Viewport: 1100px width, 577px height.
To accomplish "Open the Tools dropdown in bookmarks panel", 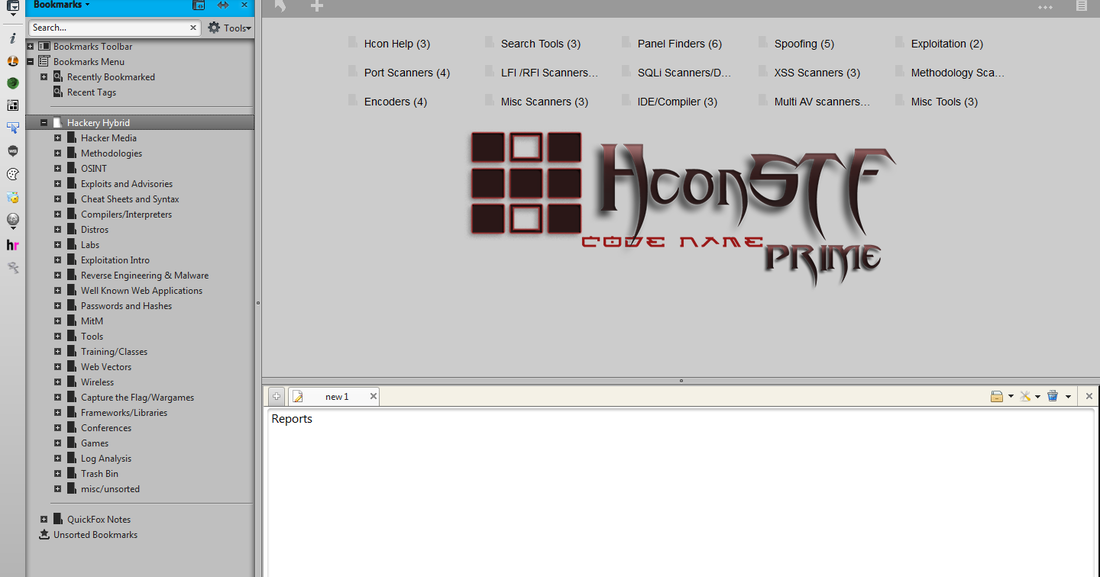I will click(x=229, y=28).
